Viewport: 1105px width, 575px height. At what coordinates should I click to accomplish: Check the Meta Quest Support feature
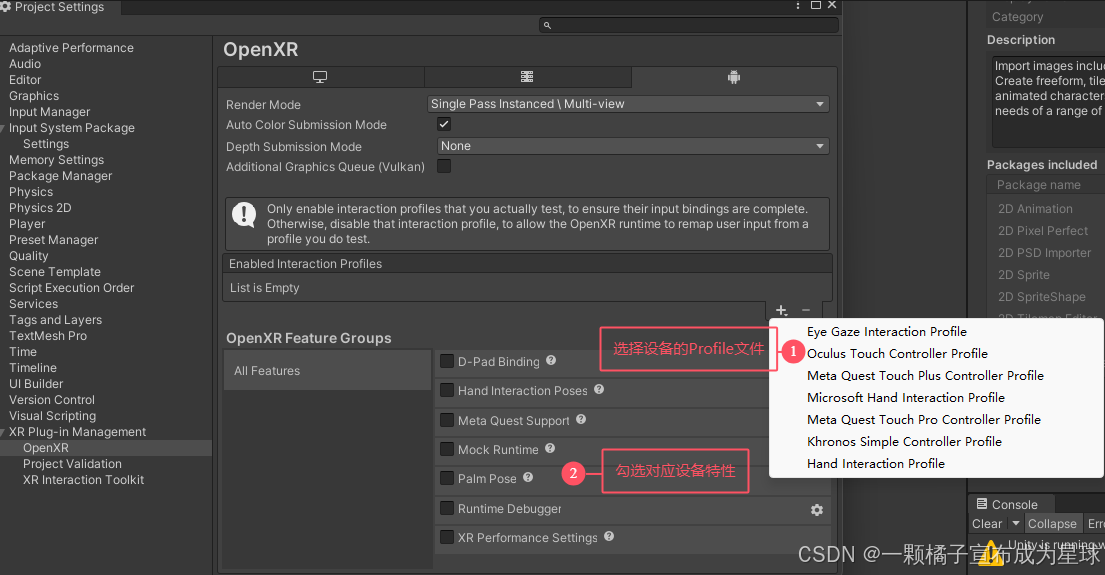pos(447,420)
